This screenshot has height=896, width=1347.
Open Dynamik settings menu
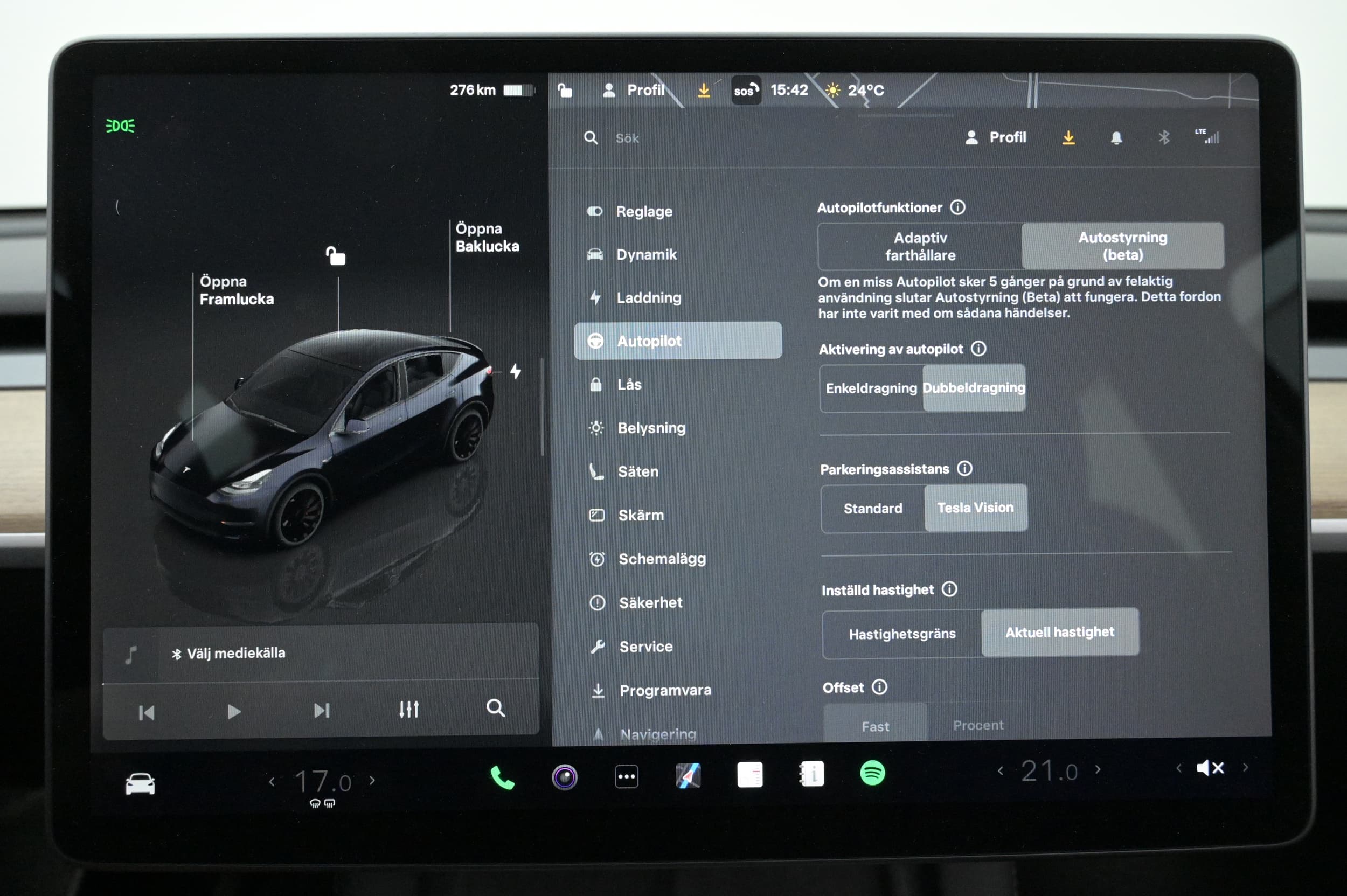(678, 254)
